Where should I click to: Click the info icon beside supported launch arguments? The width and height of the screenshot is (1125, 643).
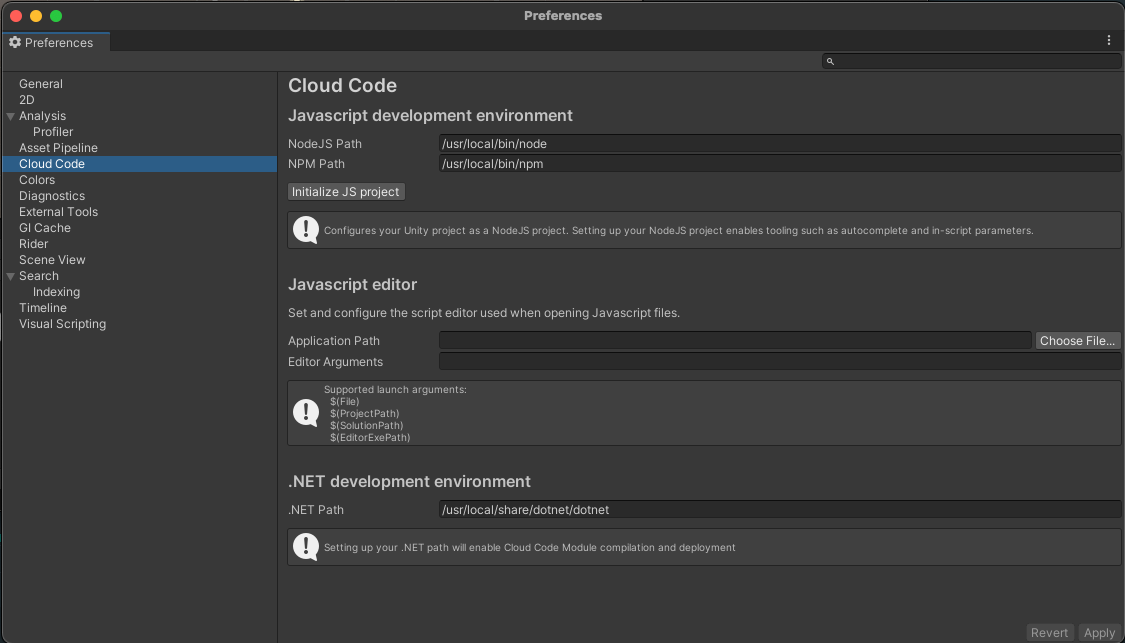click(306, 413)
